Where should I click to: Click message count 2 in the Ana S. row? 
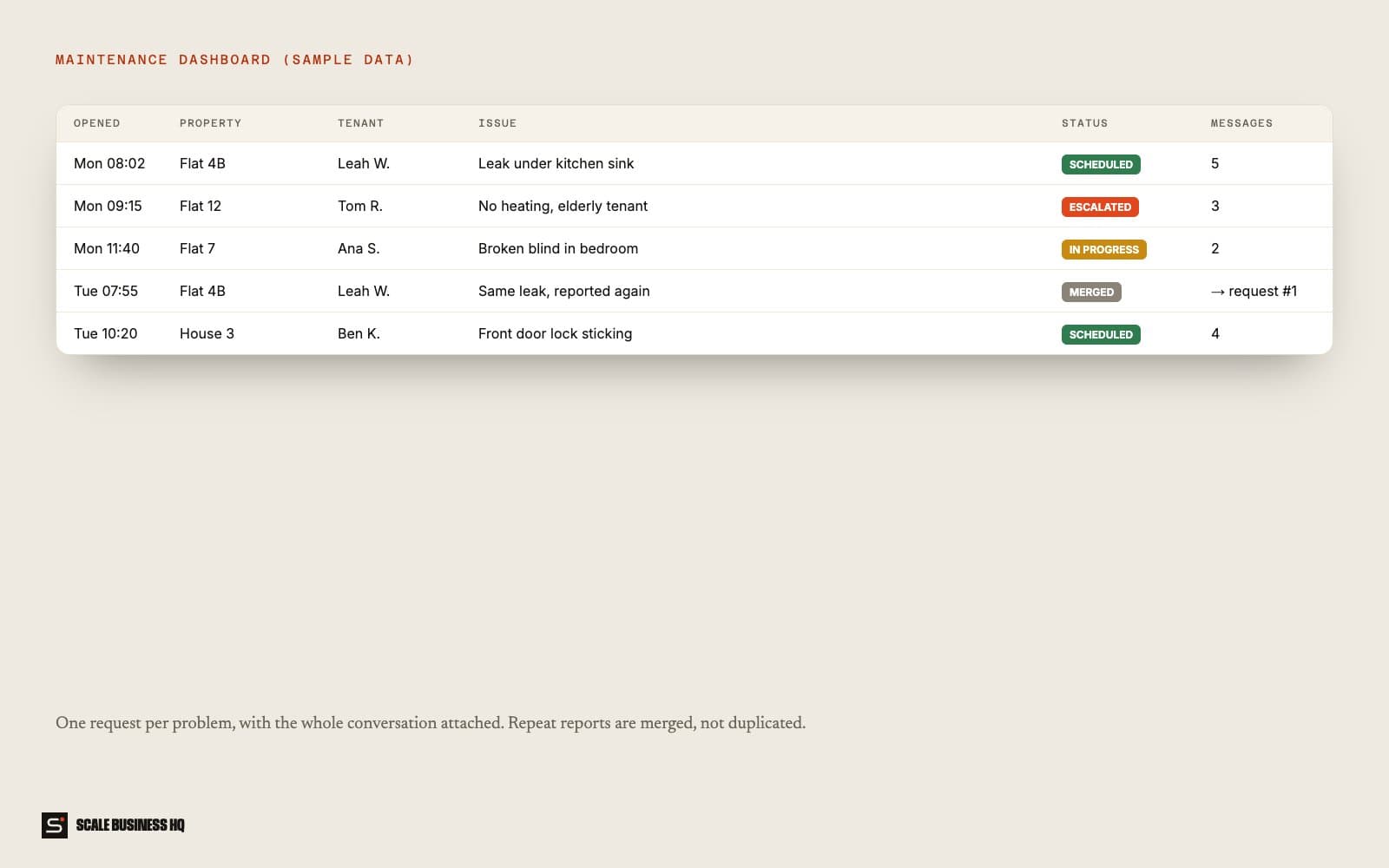[1215, 248]
